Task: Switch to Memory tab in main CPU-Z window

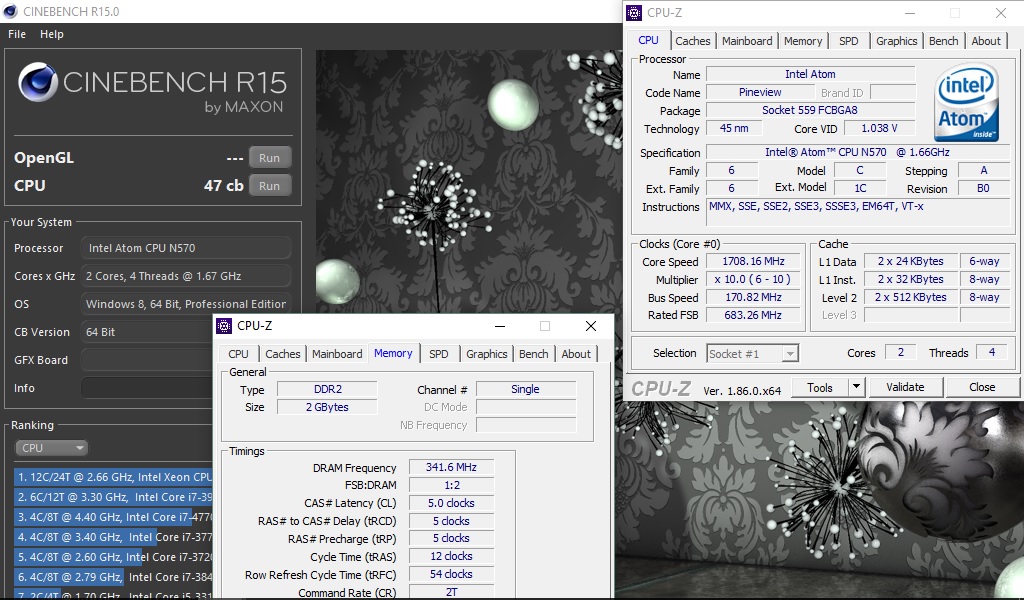Action: click(803, 40)
